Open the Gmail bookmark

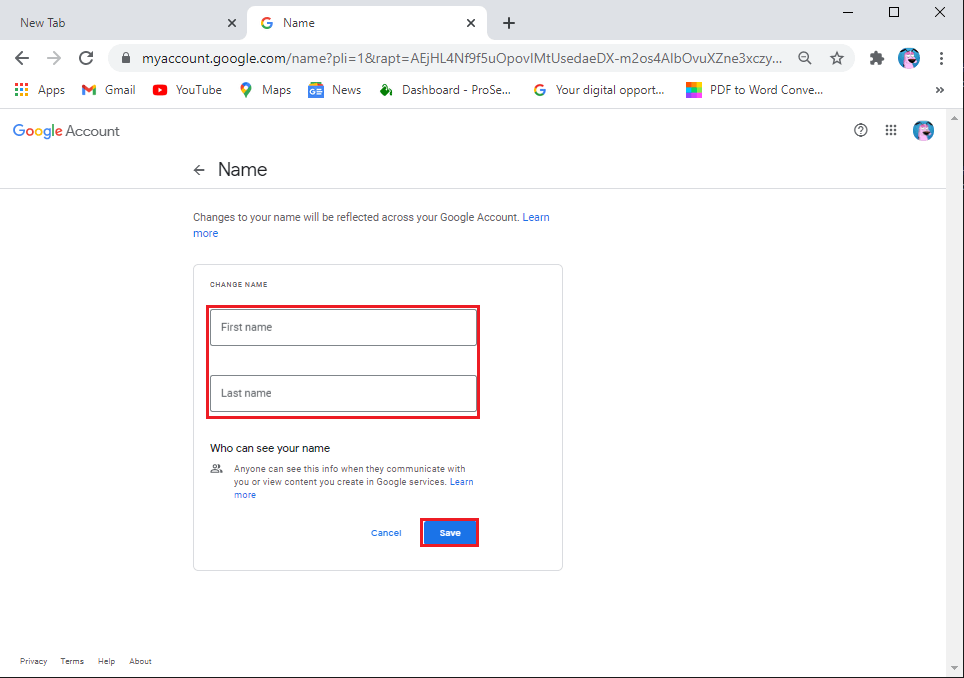109,90
